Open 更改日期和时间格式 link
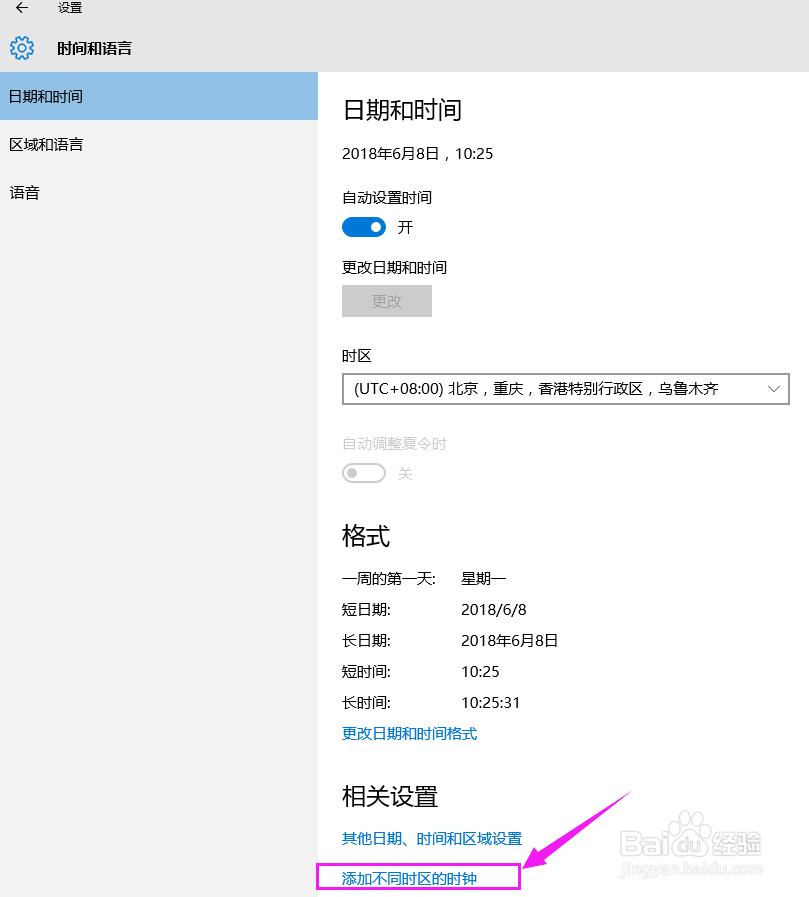Viewport: 809px width, 897px height. point(409,733)
